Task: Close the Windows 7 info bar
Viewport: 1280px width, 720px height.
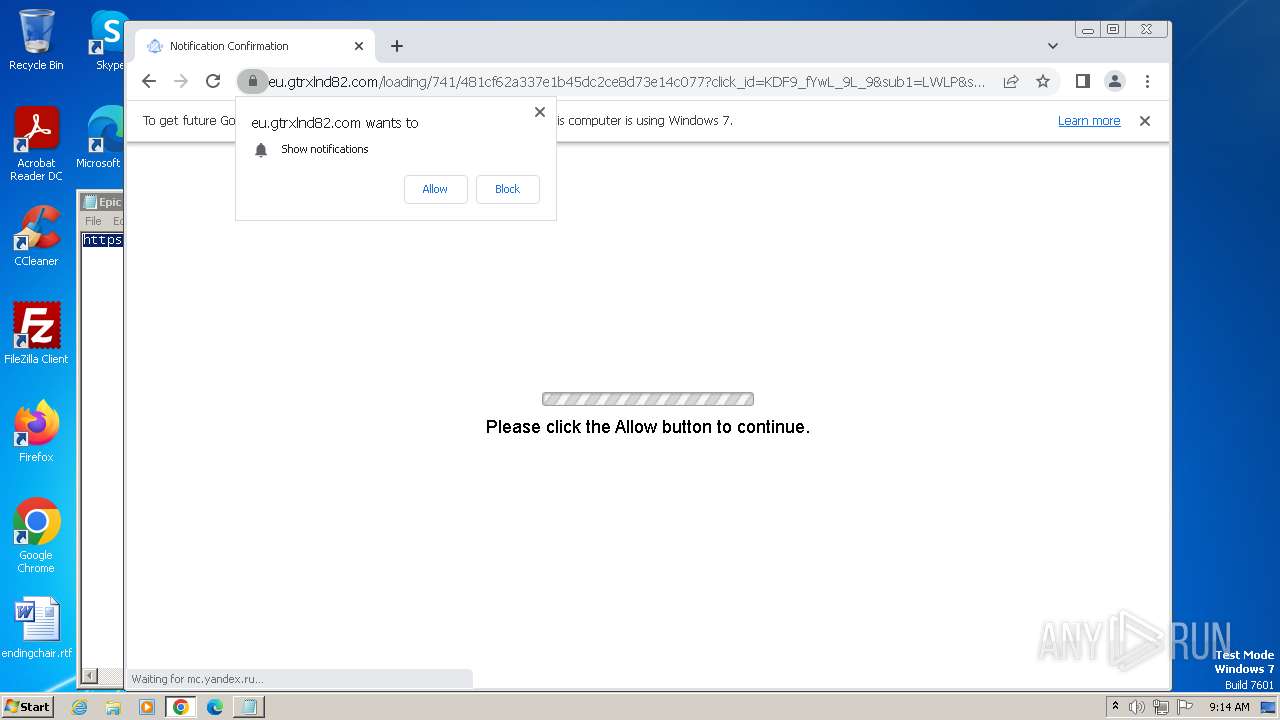Action: (x=1145, y=121)
